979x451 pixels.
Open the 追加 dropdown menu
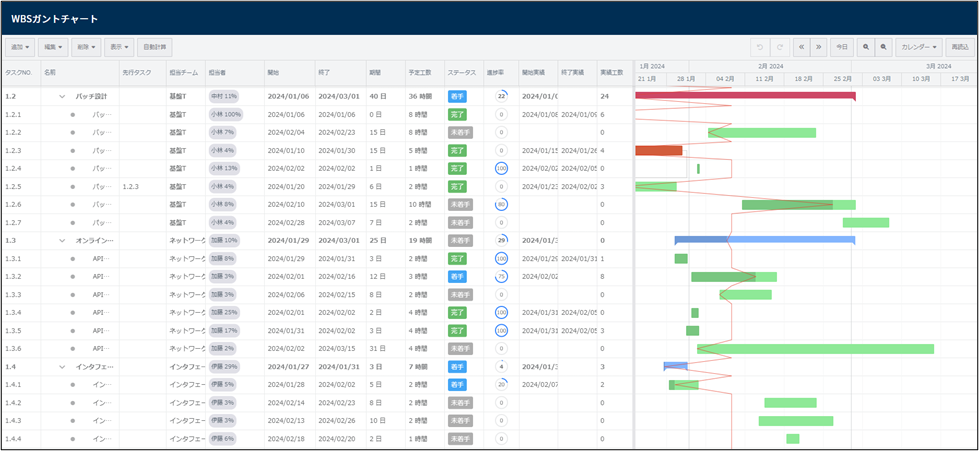pyautogui.click(x=21, y=47)
